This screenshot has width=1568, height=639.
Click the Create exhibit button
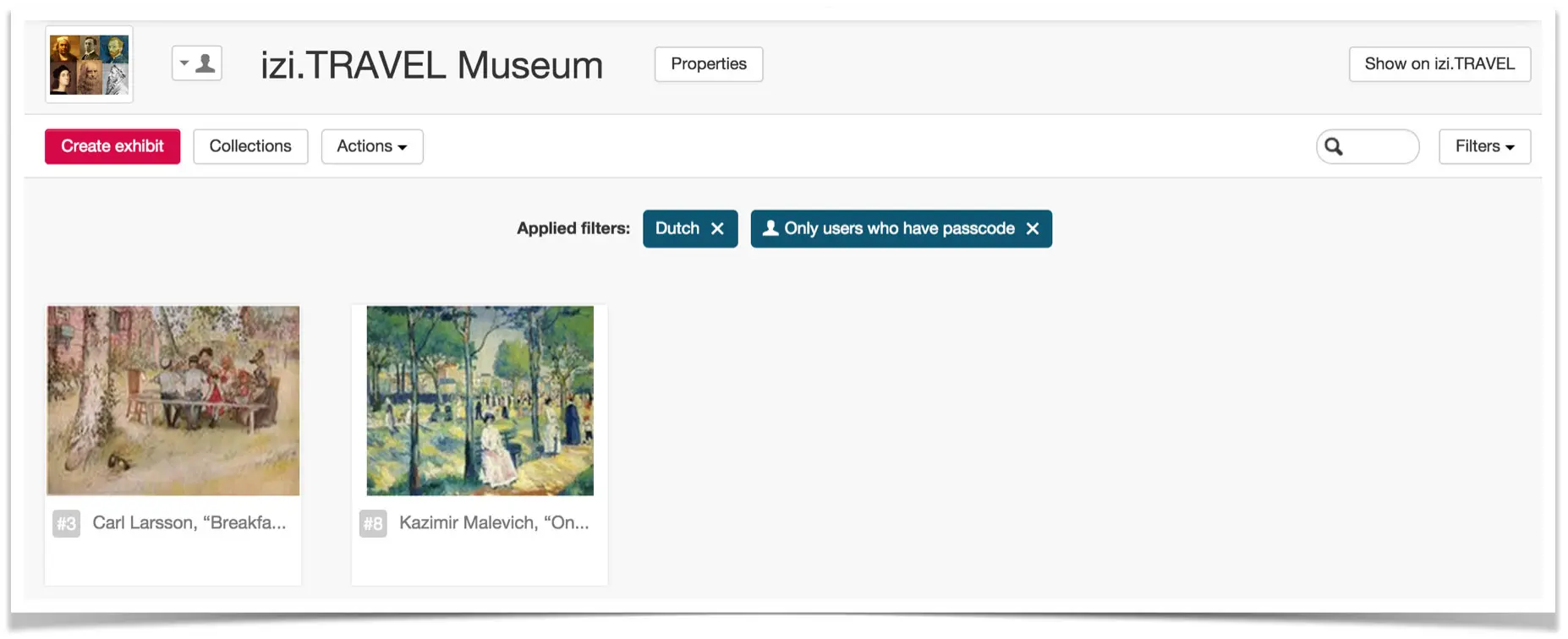(x=112, y=146)
